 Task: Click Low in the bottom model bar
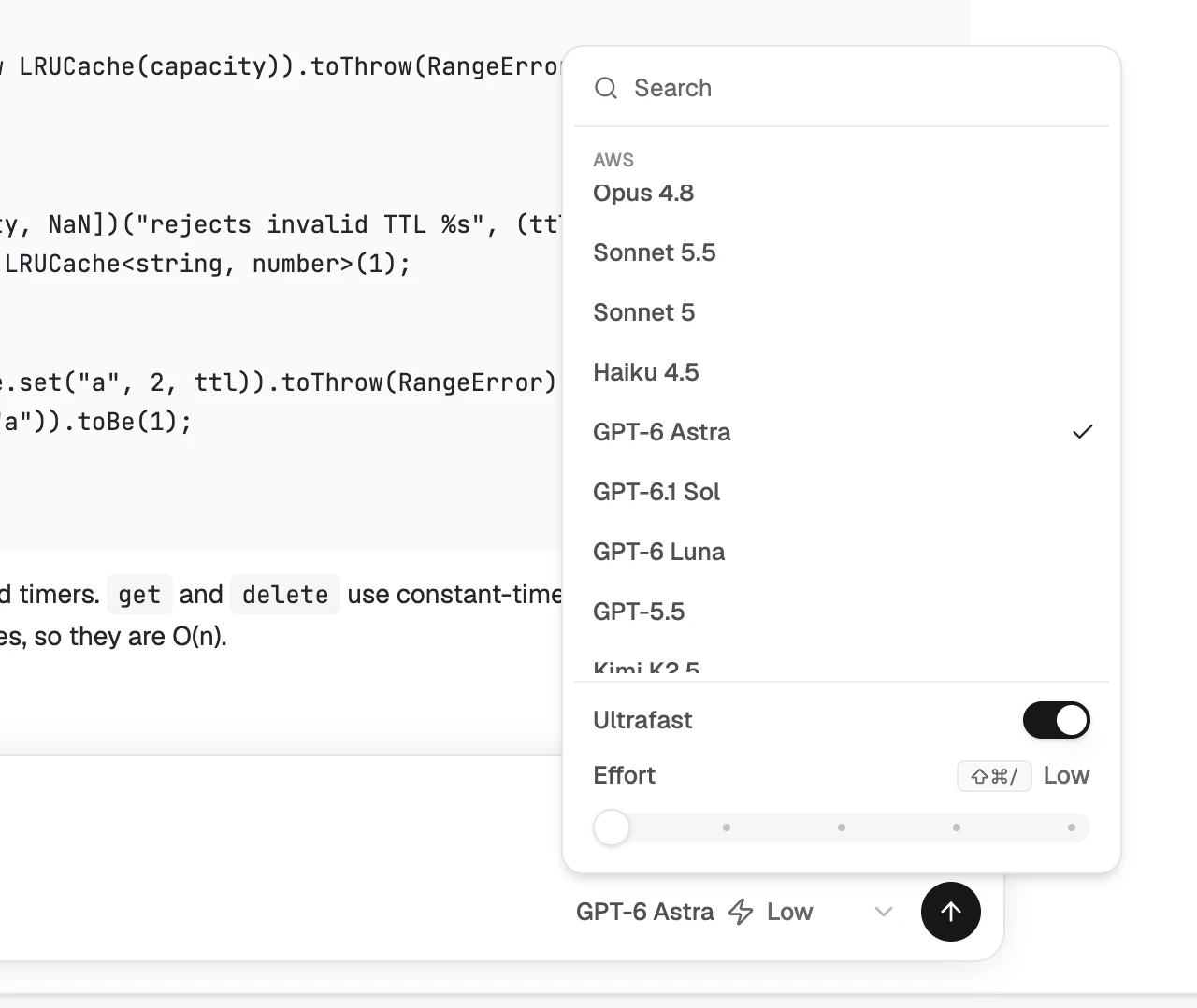pos(789,912)
